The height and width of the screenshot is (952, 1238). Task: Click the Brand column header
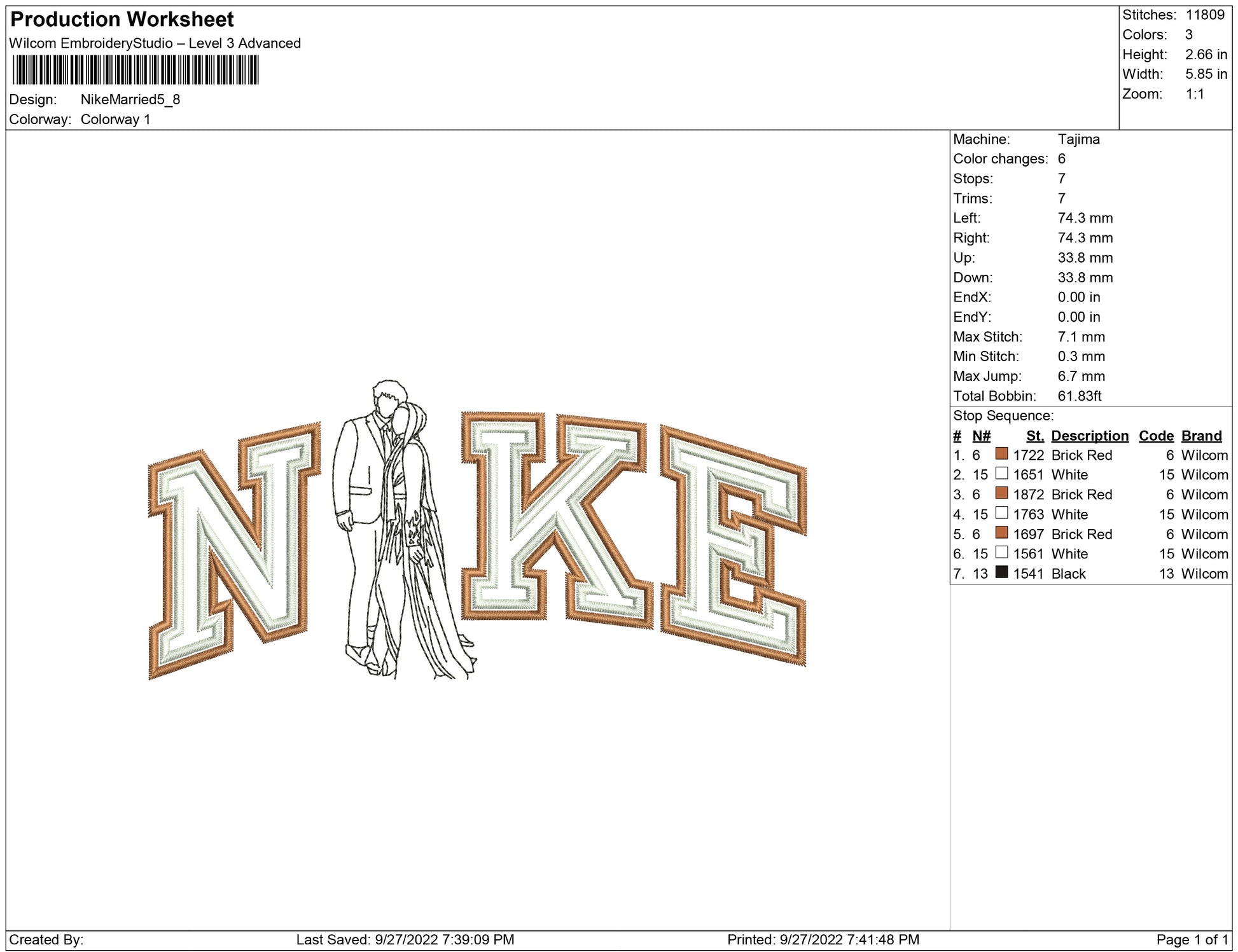click(1201, 436)
